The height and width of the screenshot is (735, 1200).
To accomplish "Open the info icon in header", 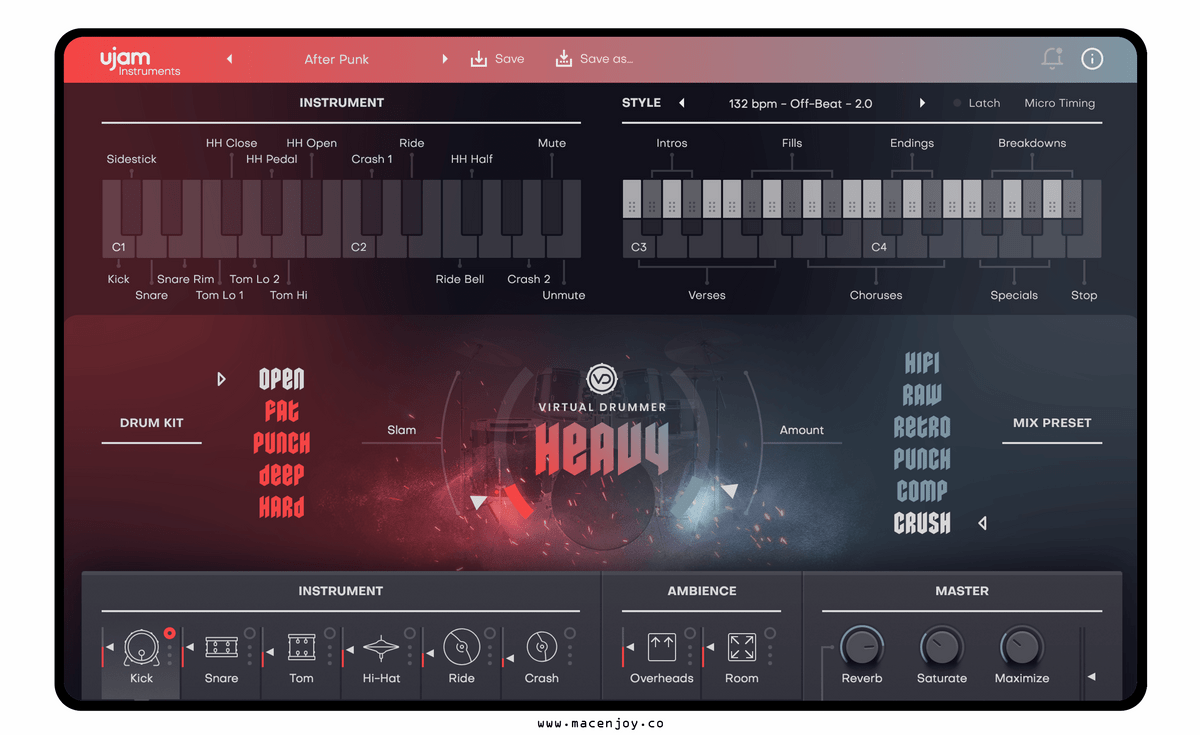I will [x=1092, y=59].
